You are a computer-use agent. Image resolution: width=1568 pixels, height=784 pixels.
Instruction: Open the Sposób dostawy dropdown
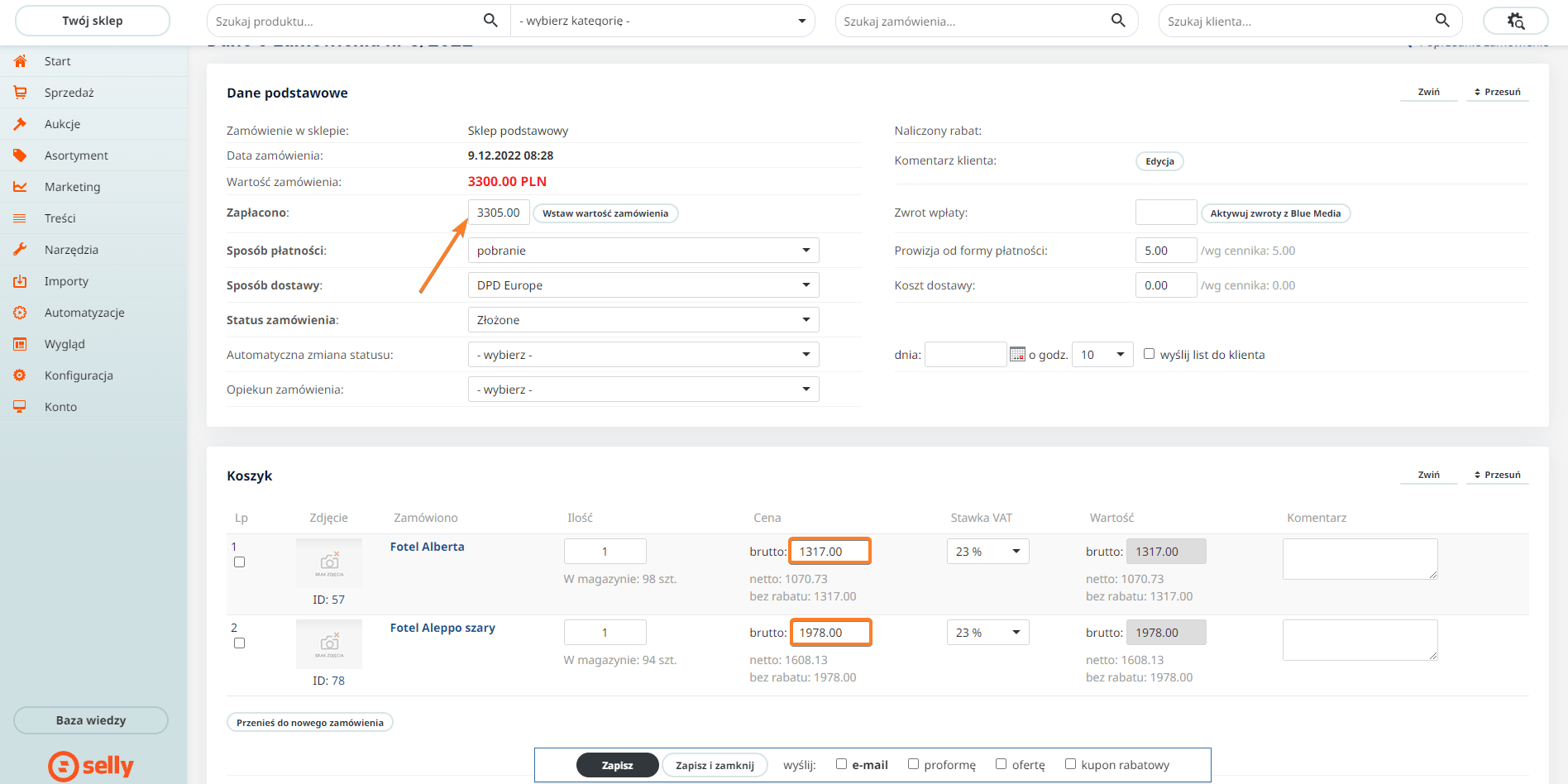tap(643, 285)
